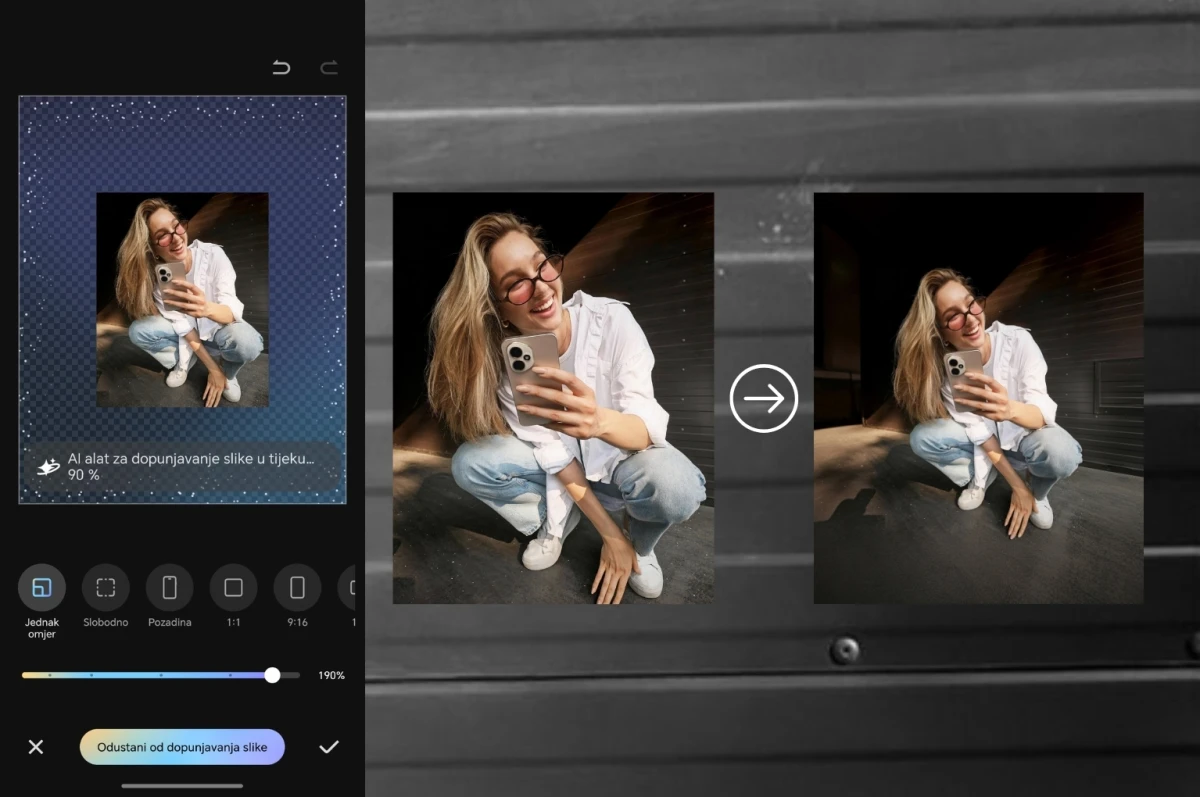The image size is (1200, 797).
Task: Pick the 9:16 portrait ratio icon
Action: (x=297, y=588)
